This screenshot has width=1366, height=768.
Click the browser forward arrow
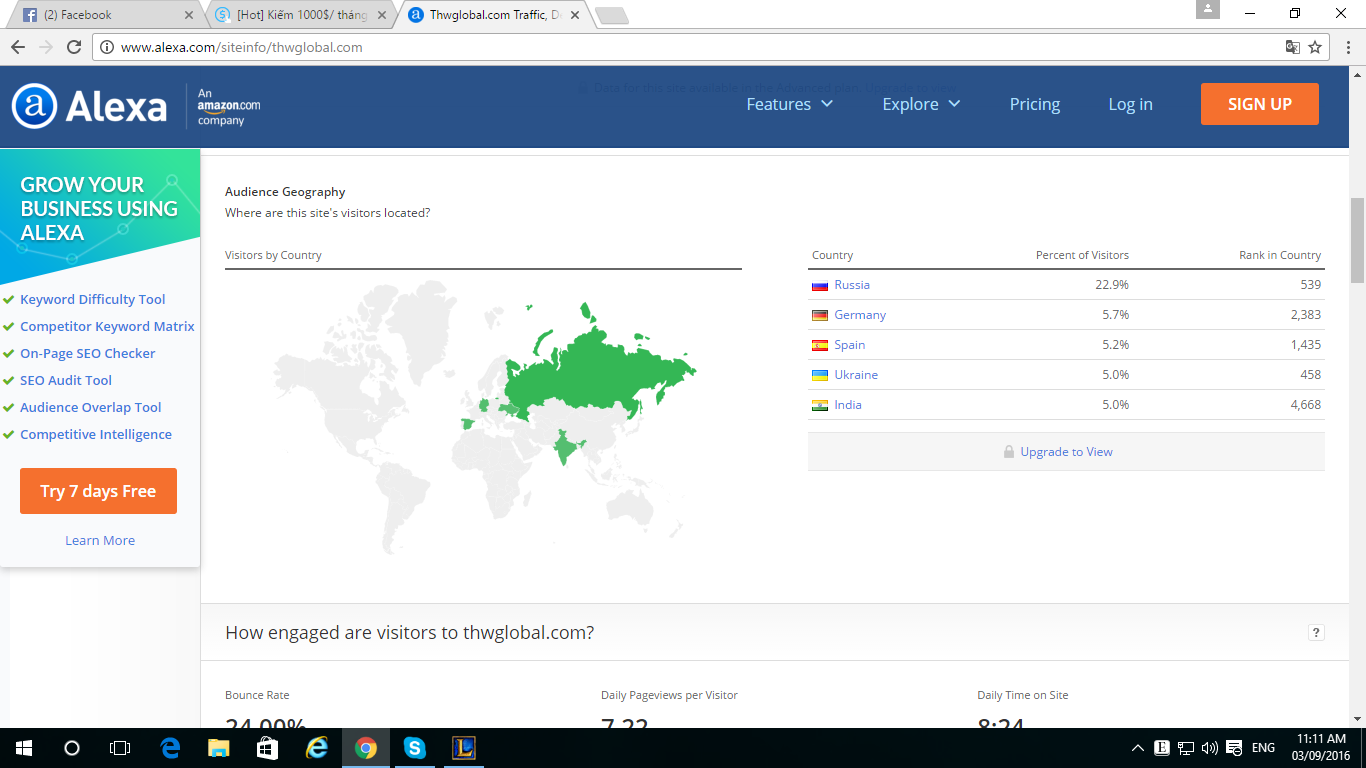pyautogui.click(x=46, y=47)
